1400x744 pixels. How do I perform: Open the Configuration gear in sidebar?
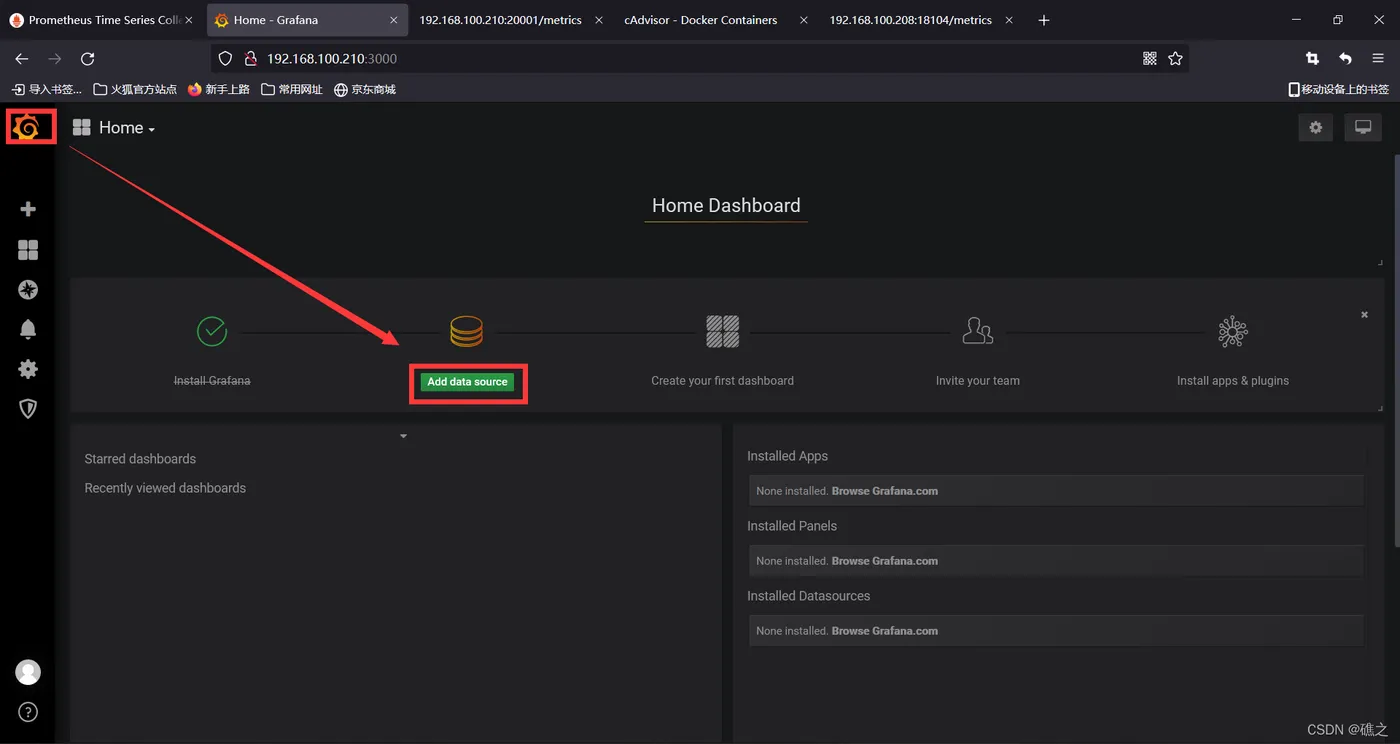coord(28,369)
